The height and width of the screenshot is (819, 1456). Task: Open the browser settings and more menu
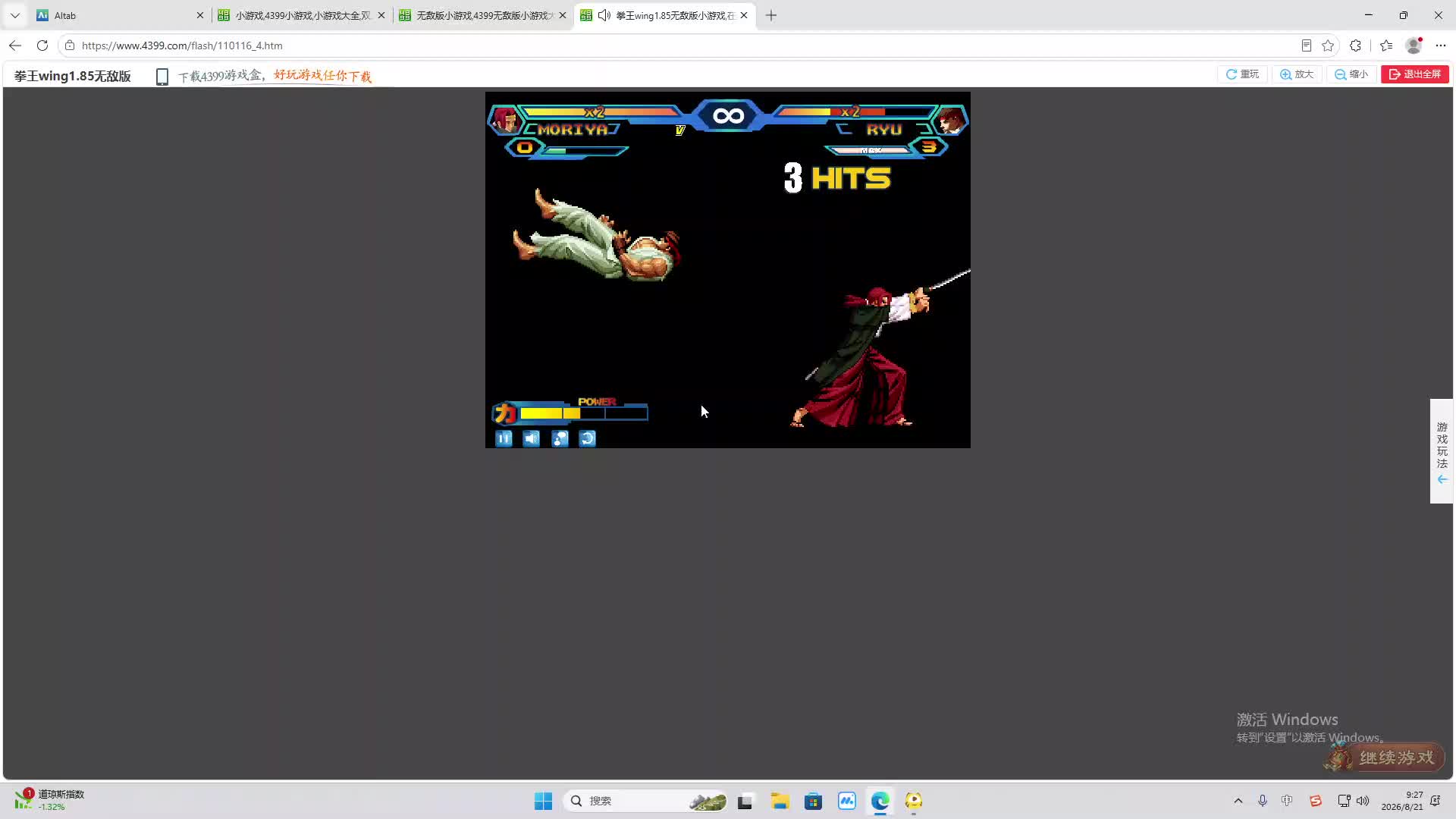tap(1441, 45)
